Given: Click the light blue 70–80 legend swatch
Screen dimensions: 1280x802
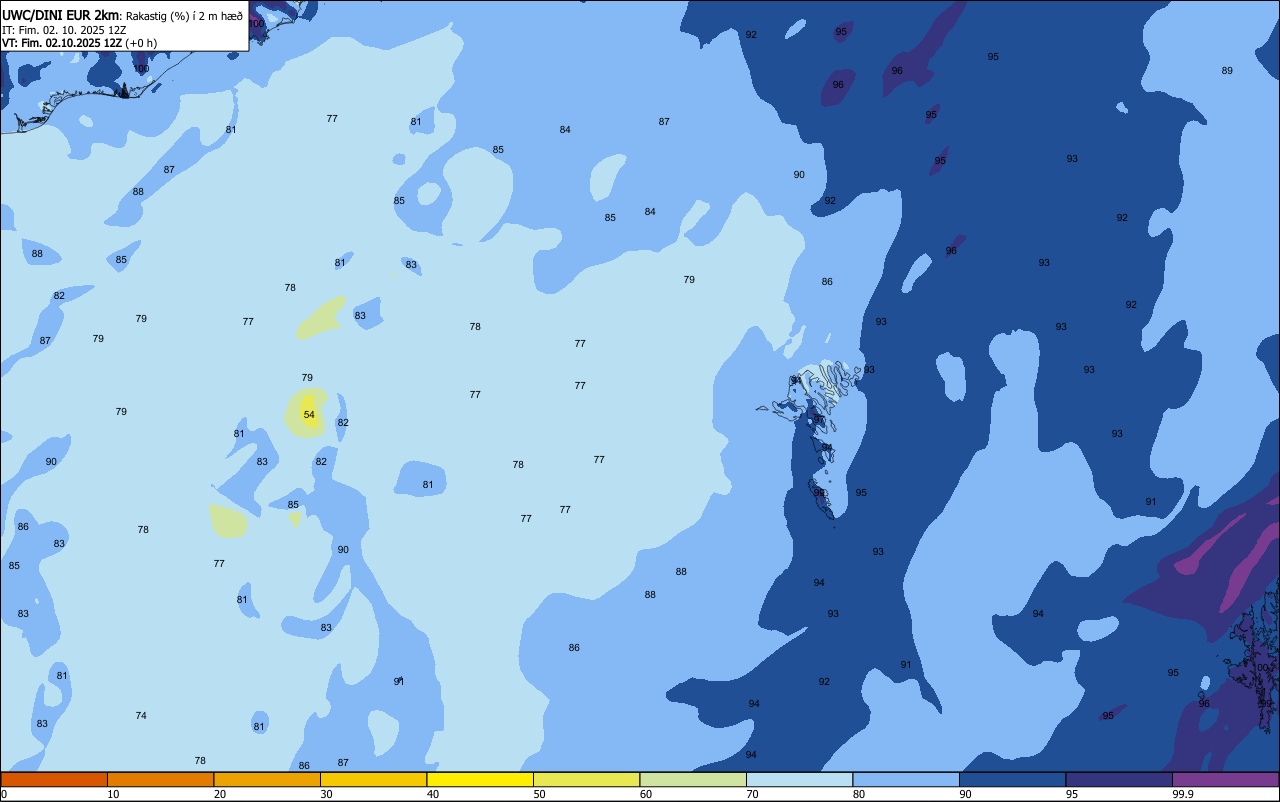Looking at the screenshot, I should 799,779.
